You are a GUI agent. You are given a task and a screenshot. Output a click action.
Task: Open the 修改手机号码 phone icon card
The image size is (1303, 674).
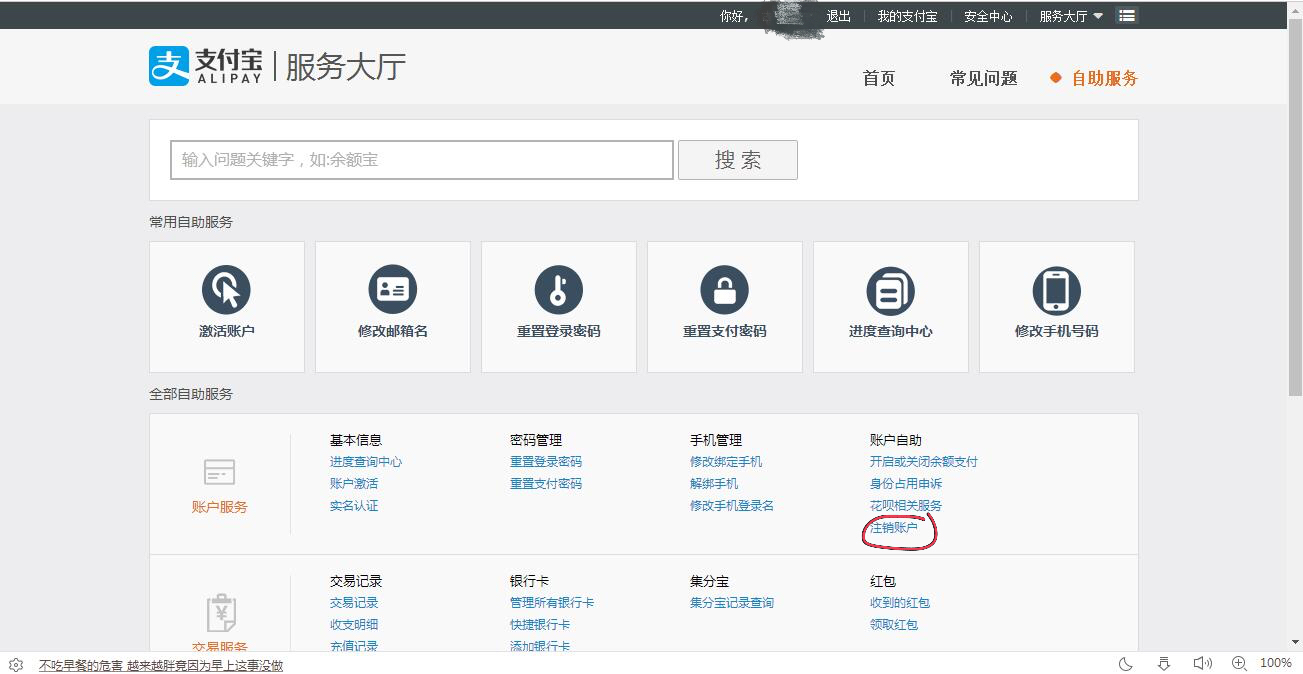tap(1056, 290)
